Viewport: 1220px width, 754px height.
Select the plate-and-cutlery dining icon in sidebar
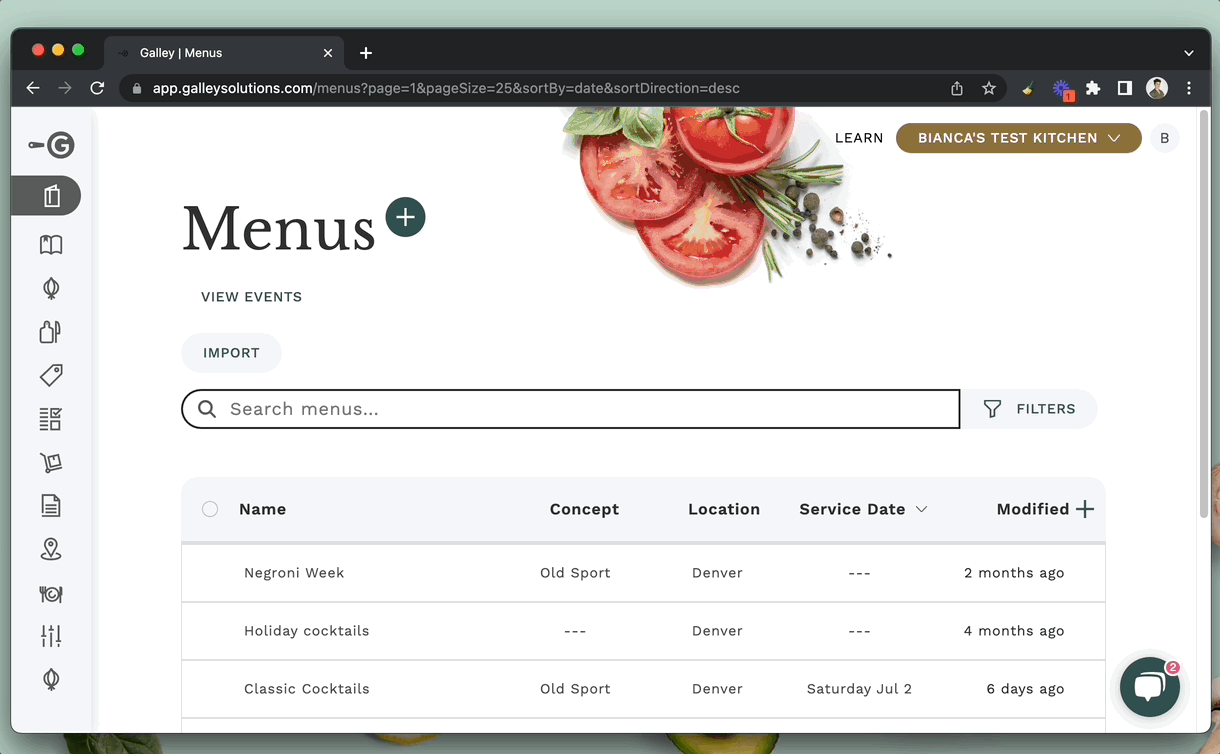pyautogui.click(x=50, y=593)
